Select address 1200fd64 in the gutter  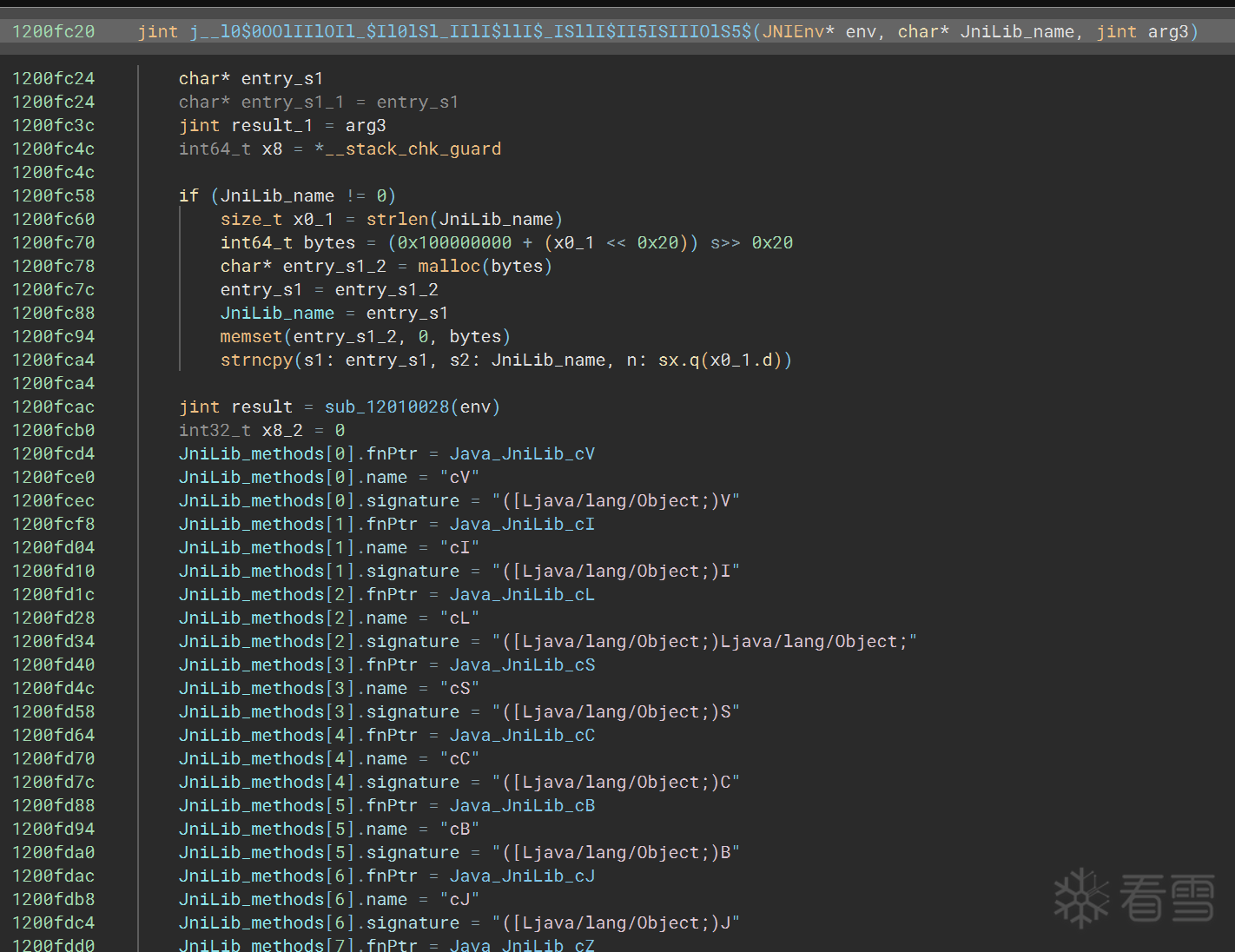[x=54, y=735]
